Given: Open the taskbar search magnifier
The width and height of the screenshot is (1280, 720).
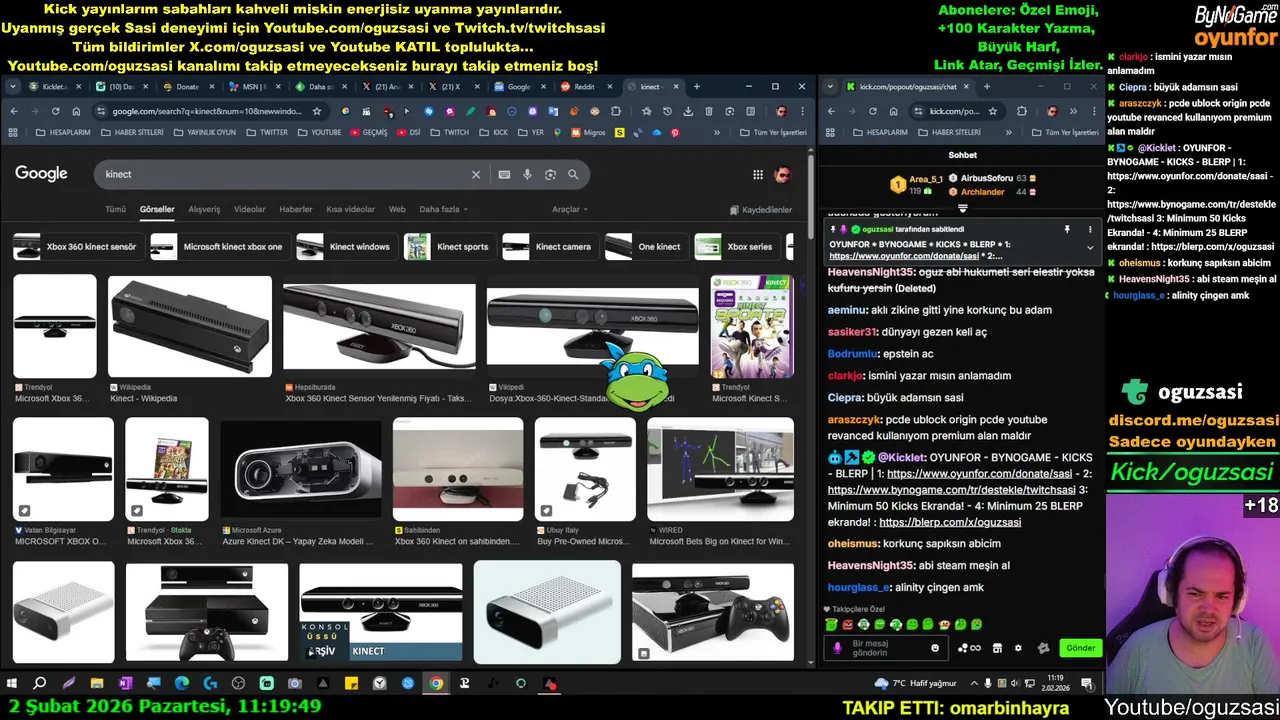Looking at the screenshot, I should point(40,684).
